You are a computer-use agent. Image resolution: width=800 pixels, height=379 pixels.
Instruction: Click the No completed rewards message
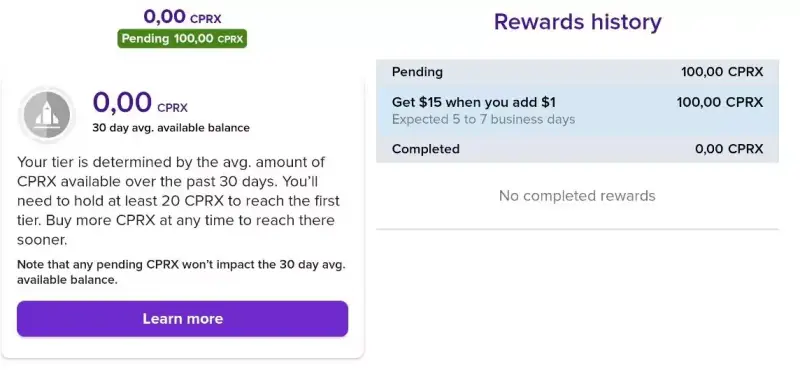(x=577, y=196)
